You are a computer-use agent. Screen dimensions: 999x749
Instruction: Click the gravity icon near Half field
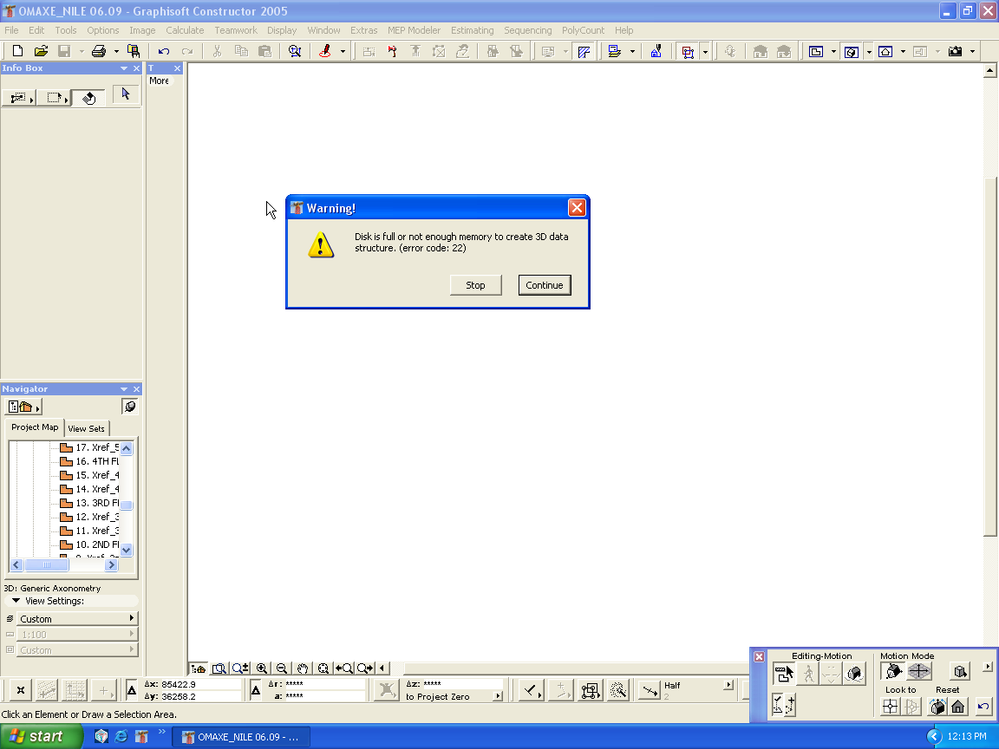(649, 690)
